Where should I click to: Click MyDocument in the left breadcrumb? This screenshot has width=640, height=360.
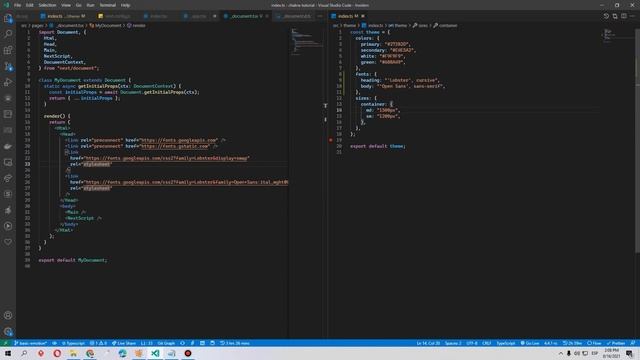click(x=108, y=25)
